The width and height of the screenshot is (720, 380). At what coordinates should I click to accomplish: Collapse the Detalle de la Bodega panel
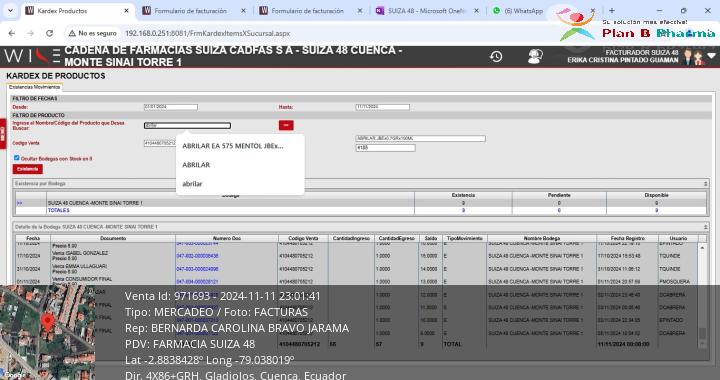point(706,227)
